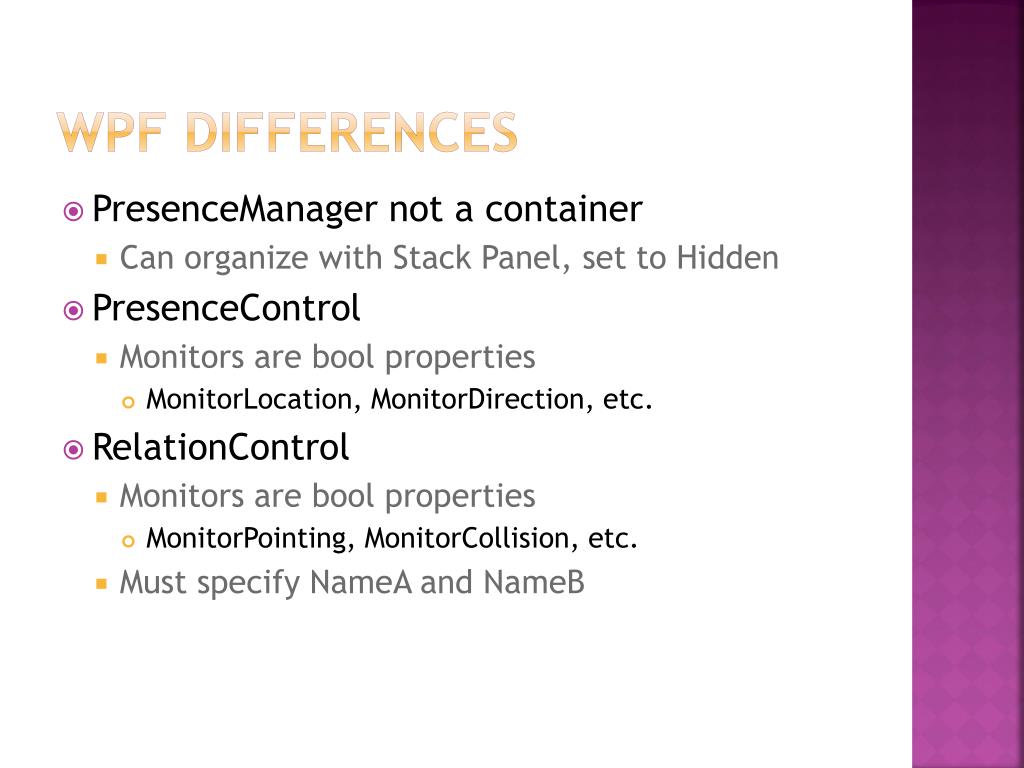Click the MonitorLocation, MonitorDirection text line
This screenshot has width=1024, height=768.
tap(400, 399)
